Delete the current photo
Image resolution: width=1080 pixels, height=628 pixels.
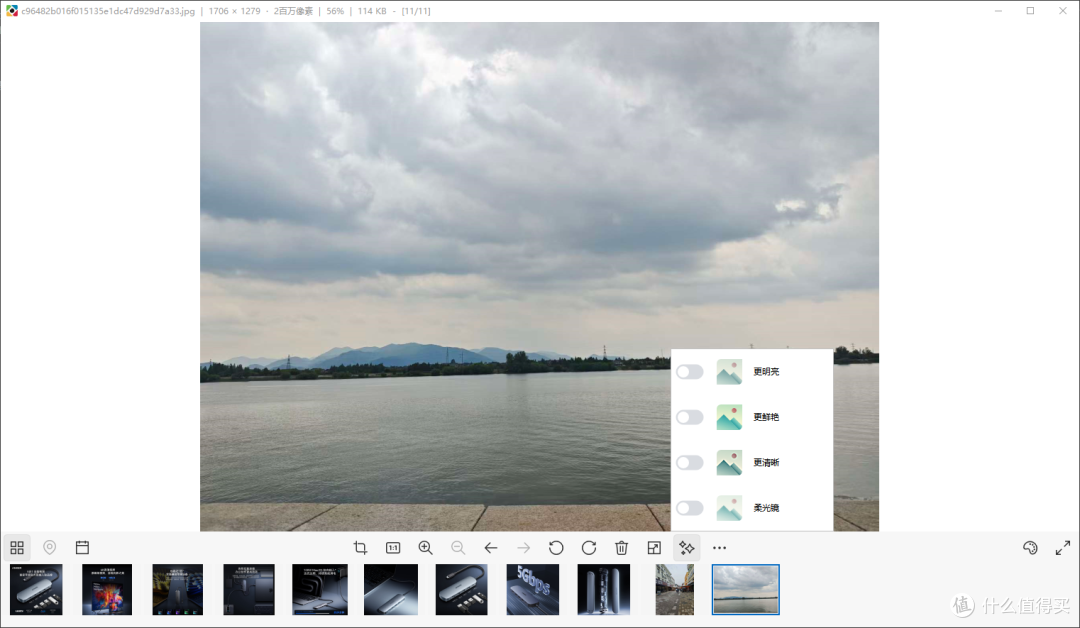click(621, 547)
